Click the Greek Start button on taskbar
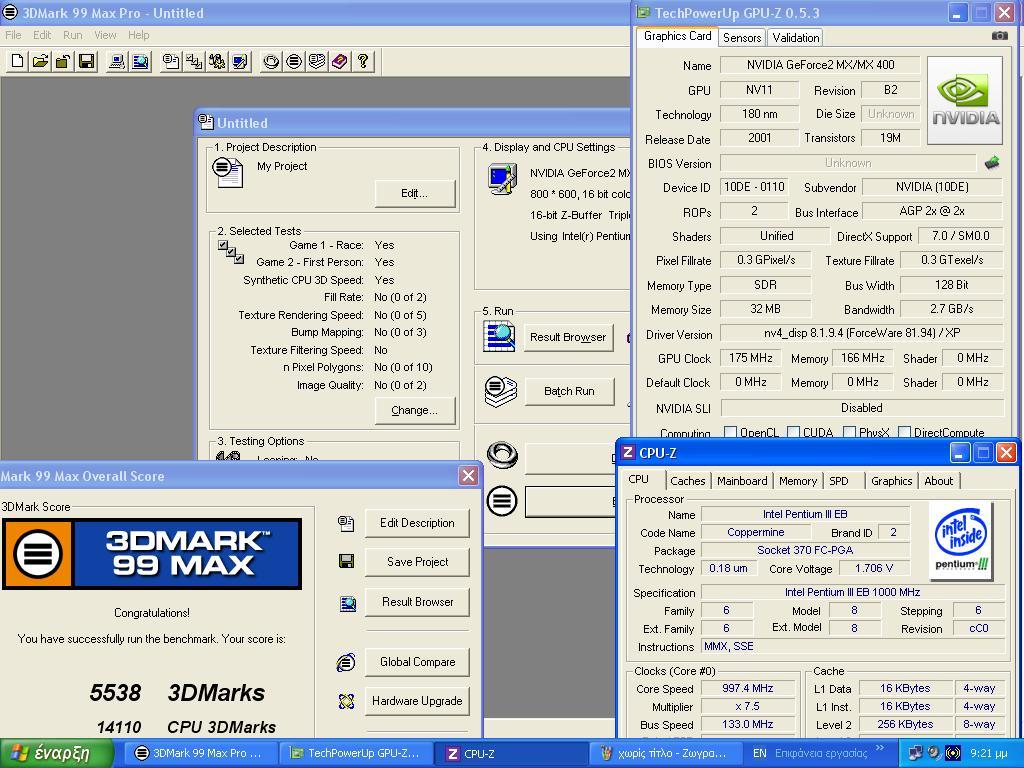Screen dimensions: 1024x768 point(57,753)
